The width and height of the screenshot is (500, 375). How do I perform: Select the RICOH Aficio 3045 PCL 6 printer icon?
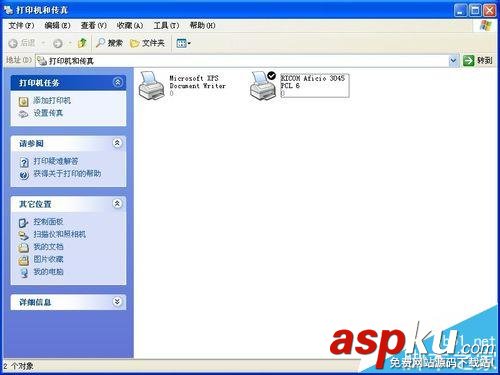pos(263,86)
